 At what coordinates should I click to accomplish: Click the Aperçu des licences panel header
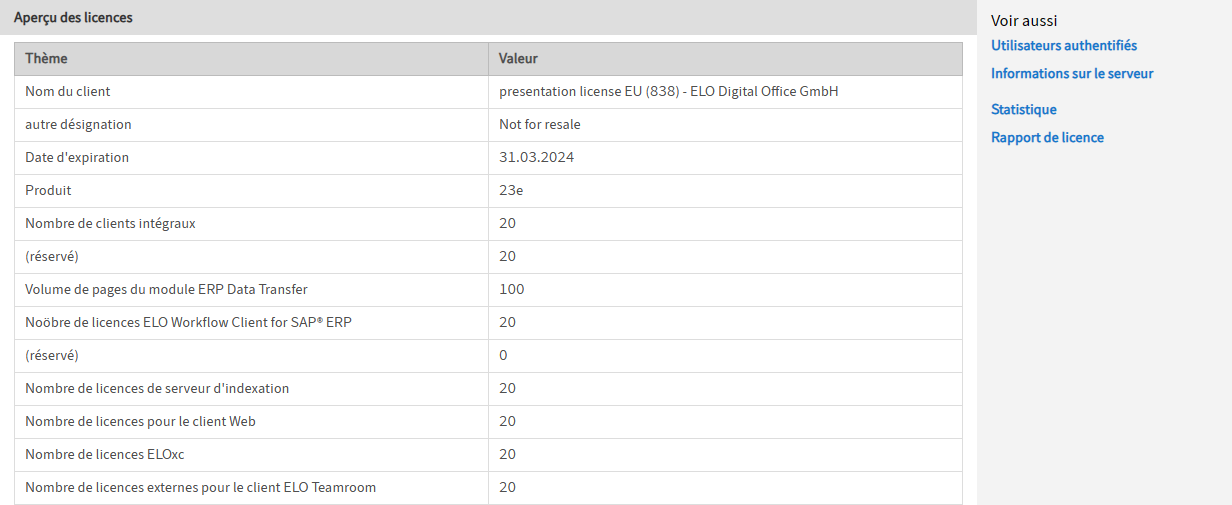point(488,18)
